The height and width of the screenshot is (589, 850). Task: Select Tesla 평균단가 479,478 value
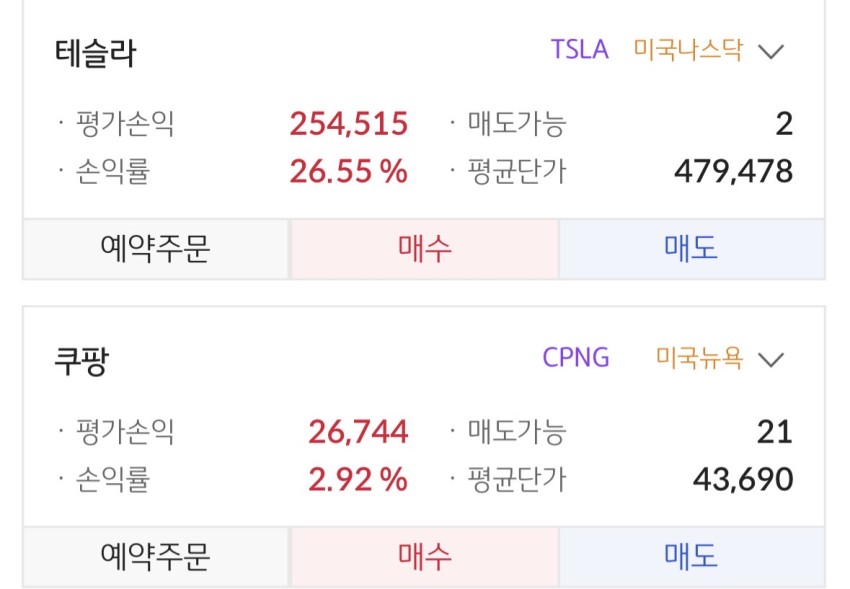point(733,171)
